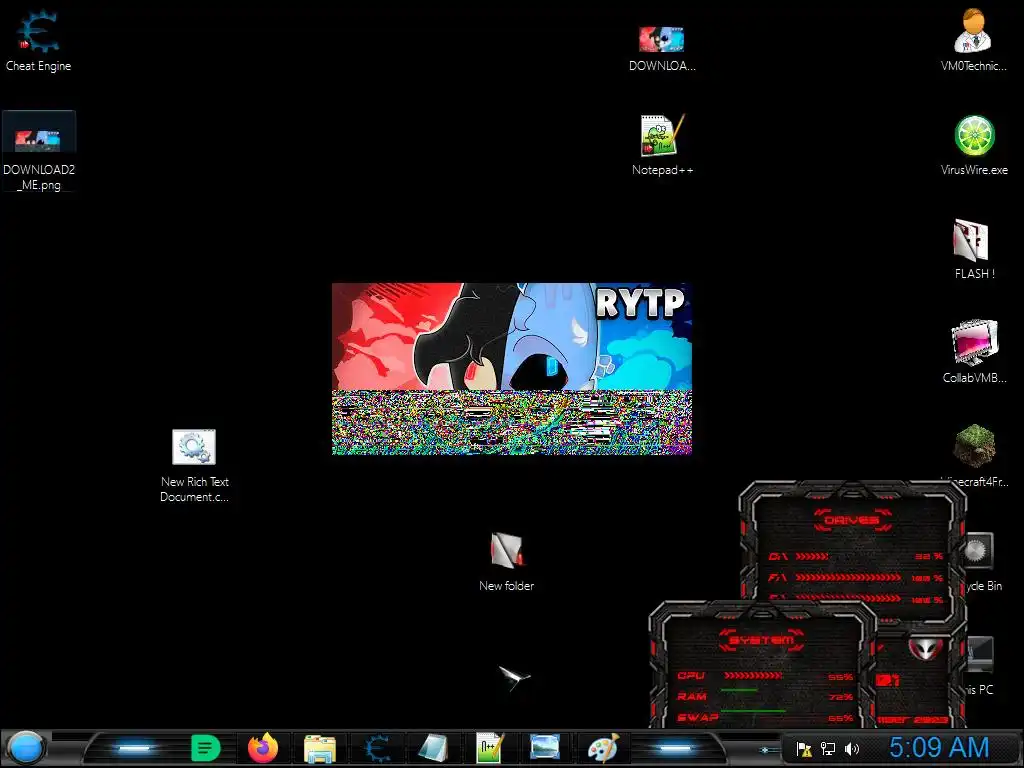Image resolution: width=1024 pixels, height=768 pixels.
Task: Click the RAM usage bar in SYSTEM gadget
Action: 739,690
